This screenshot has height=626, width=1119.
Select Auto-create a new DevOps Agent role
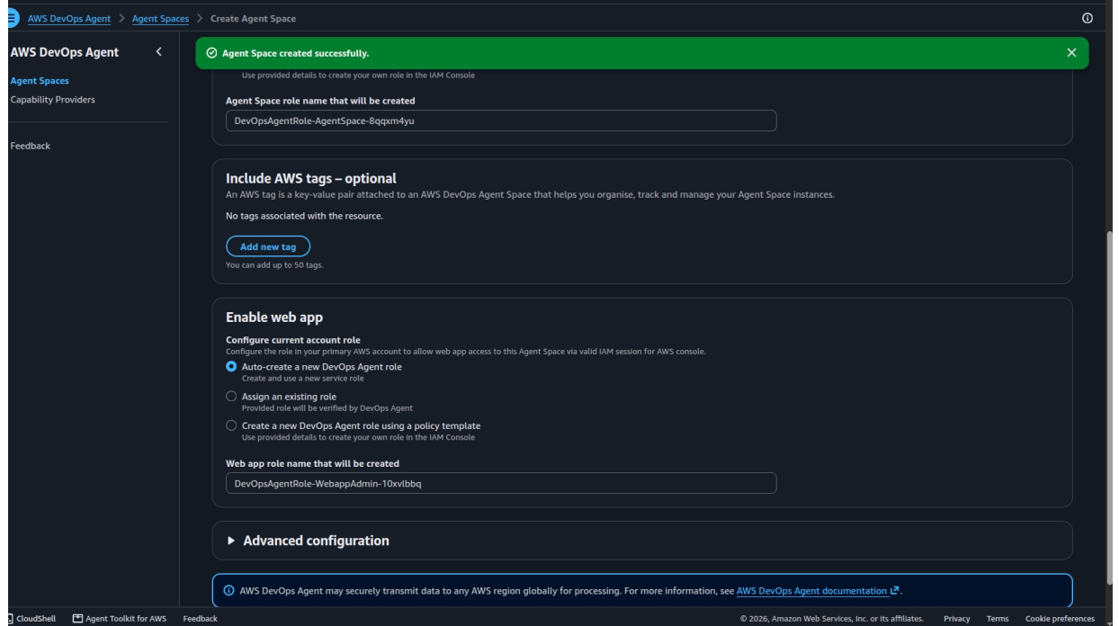pyautogui.click(x=231, y=366)
